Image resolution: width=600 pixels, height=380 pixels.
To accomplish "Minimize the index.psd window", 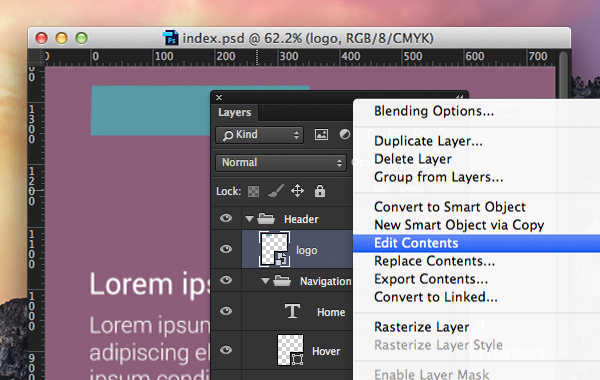I will [61, 38].
